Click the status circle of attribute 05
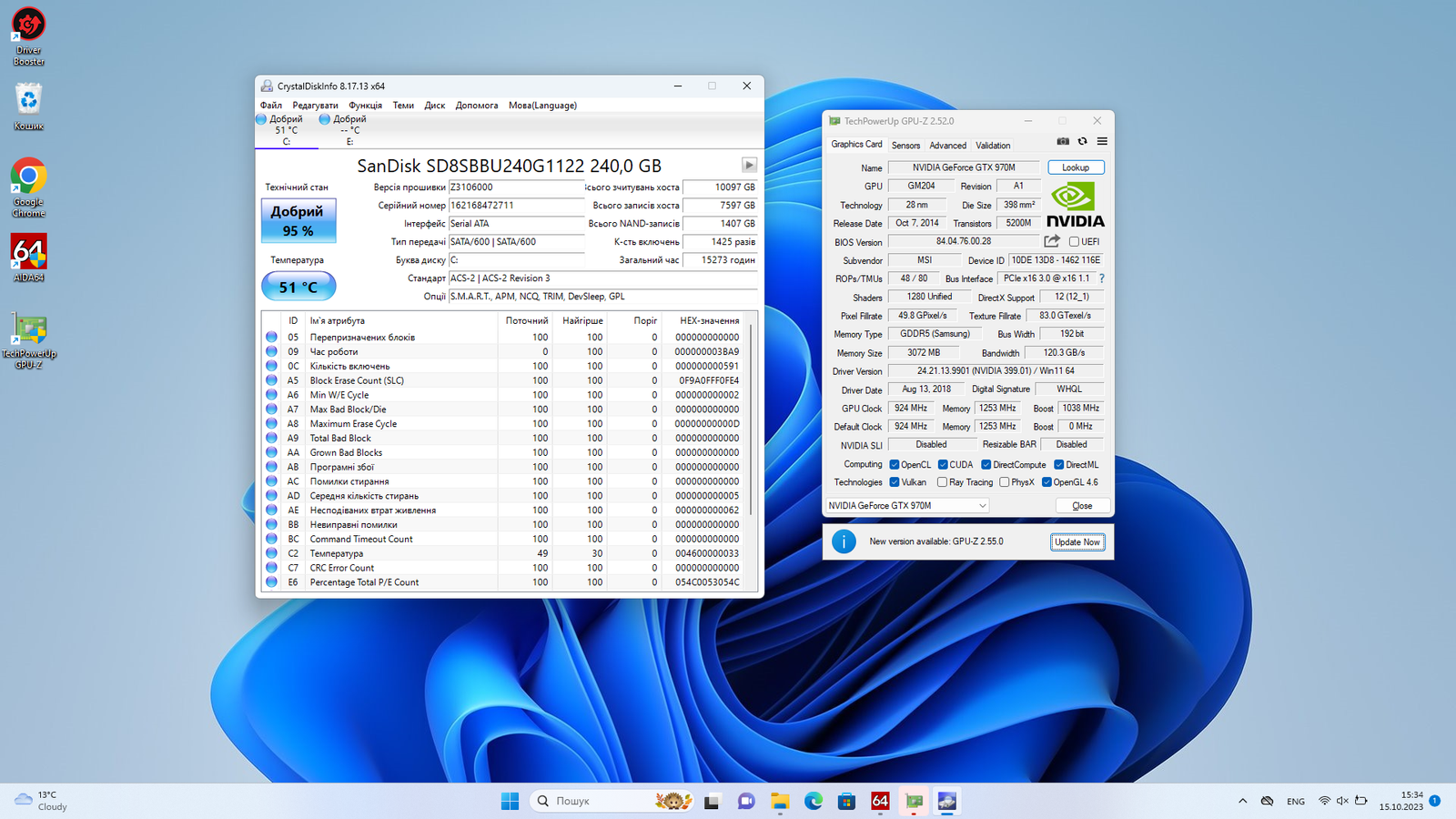 271,337
